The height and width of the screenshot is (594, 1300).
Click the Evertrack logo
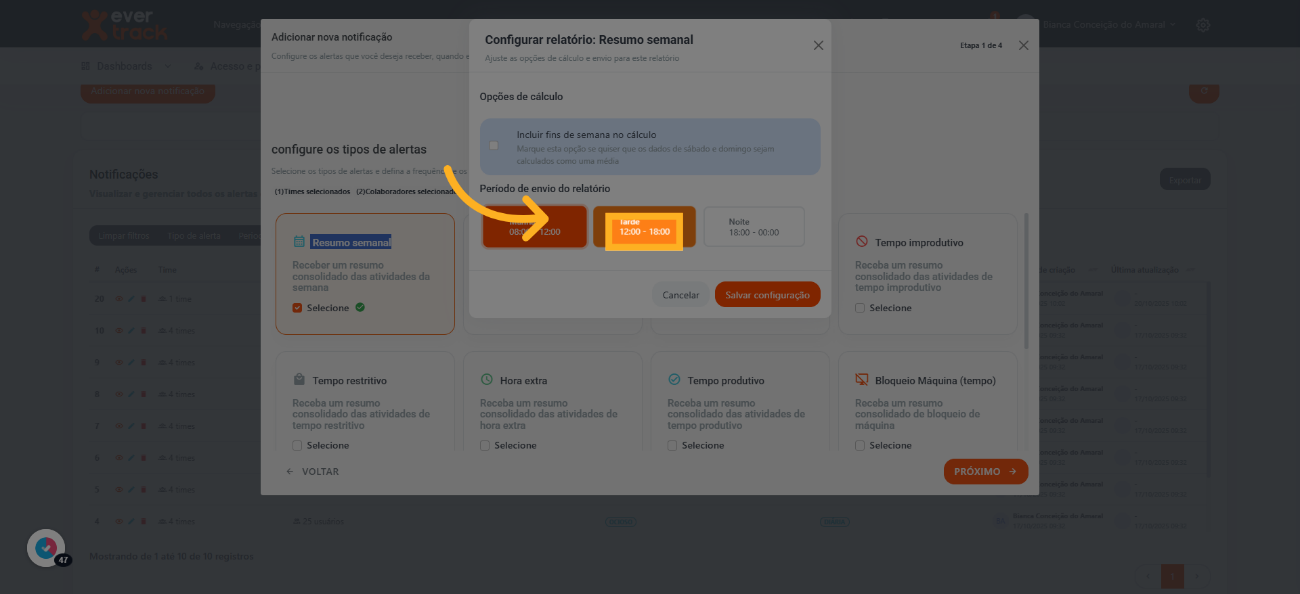pyautogui.click(x=125, y=24)
